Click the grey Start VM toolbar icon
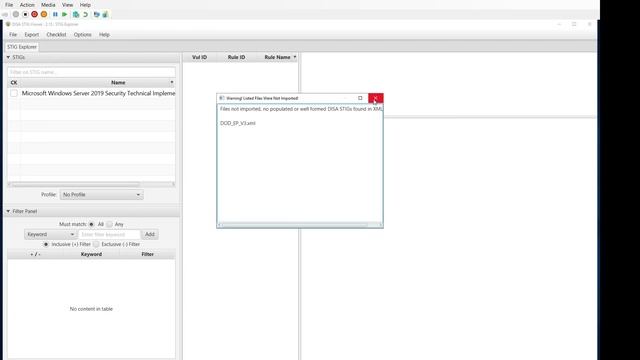640x360 pixels. 16,14
